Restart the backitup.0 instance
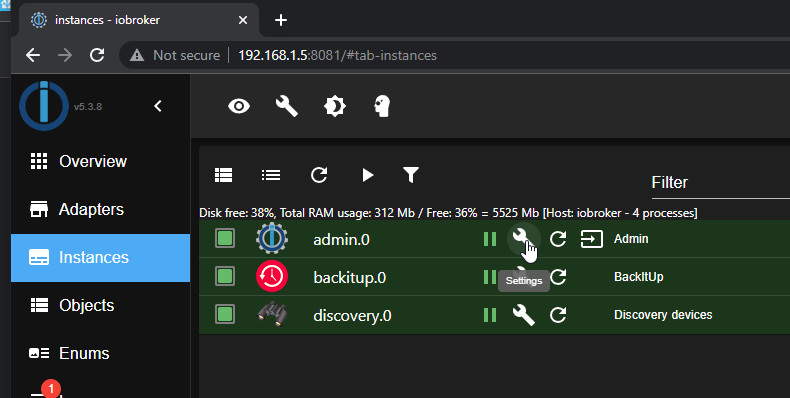The image size is (790, 398). pyautogui.click(x=558, y=277)
